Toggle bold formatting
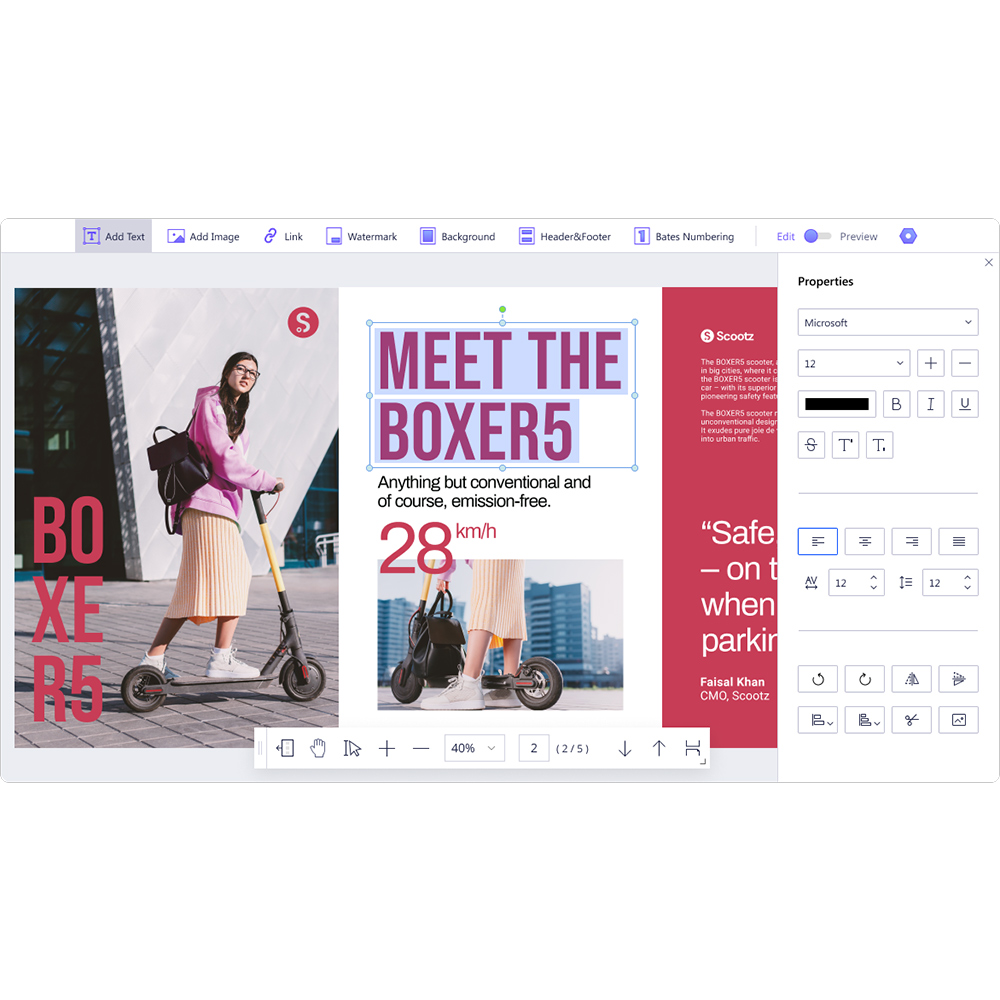 (896, 404)
